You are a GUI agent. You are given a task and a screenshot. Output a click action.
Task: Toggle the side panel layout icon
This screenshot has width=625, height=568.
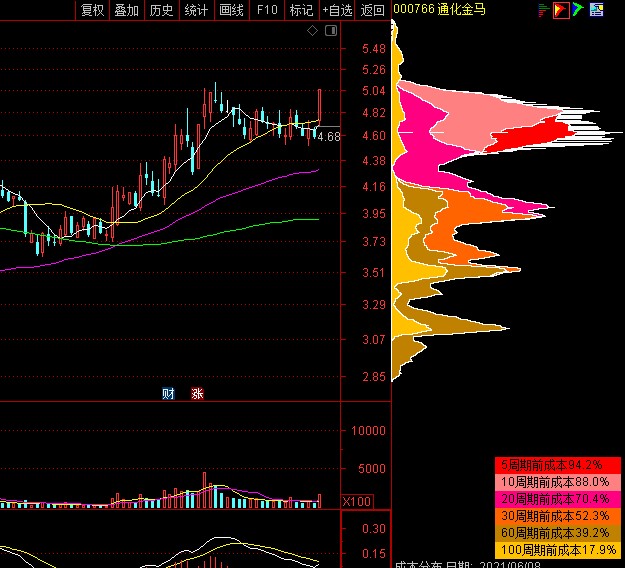point(331,31)
